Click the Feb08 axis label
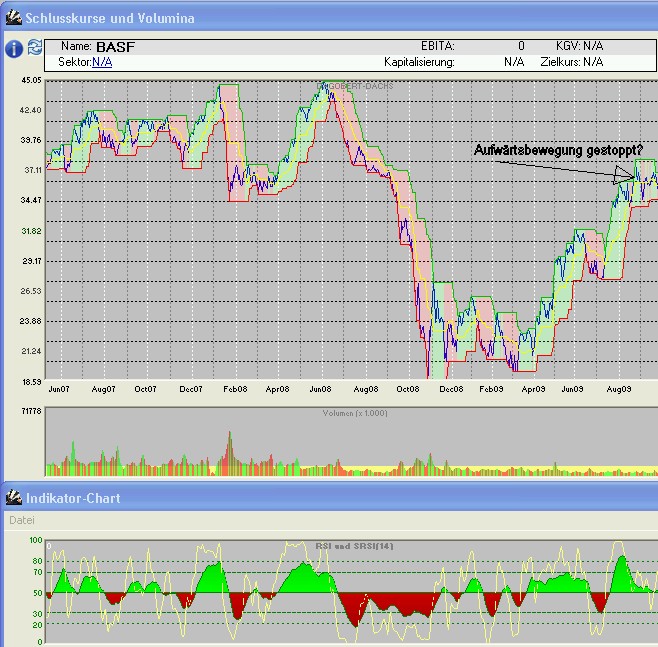The height and width of the screenshot is (647, 658). 235,389
